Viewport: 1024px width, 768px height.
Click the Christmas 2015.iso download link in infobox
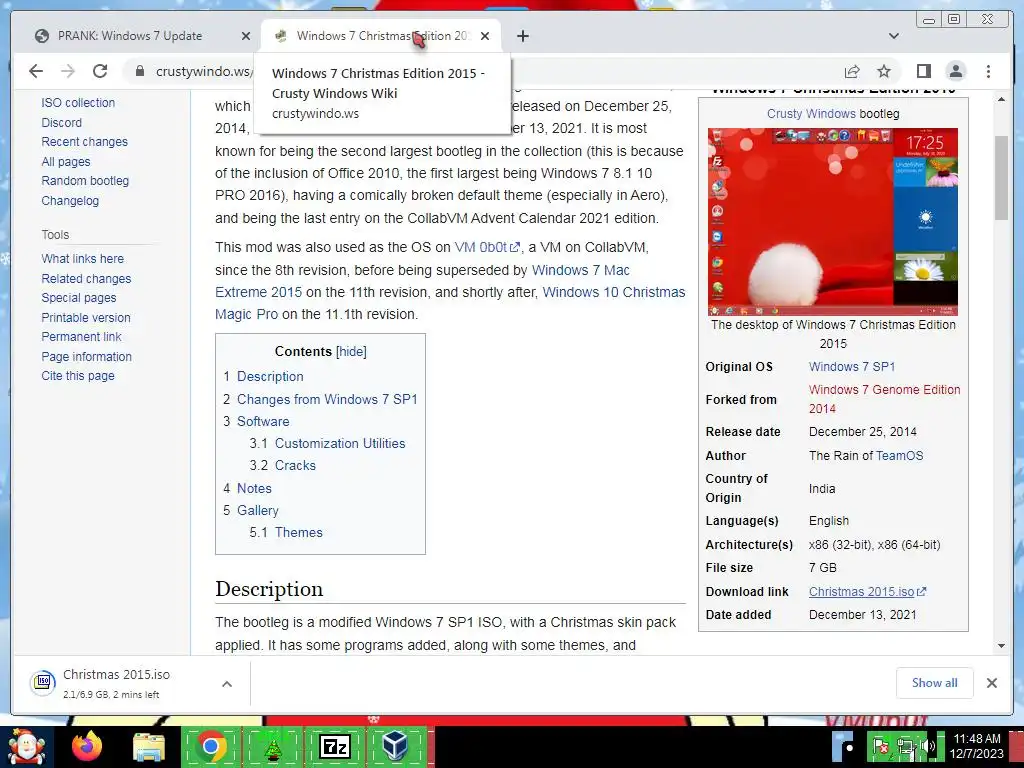click(867, 592)
